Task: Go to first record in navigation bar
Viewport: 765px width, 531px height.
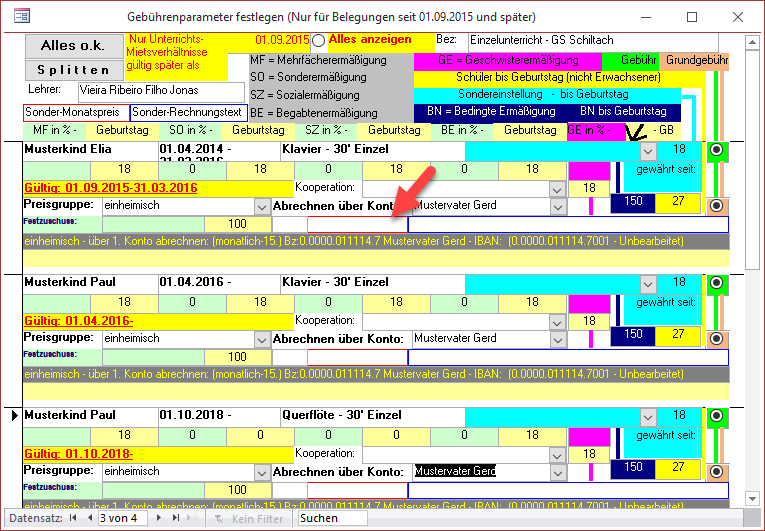Action: [72, 518]
